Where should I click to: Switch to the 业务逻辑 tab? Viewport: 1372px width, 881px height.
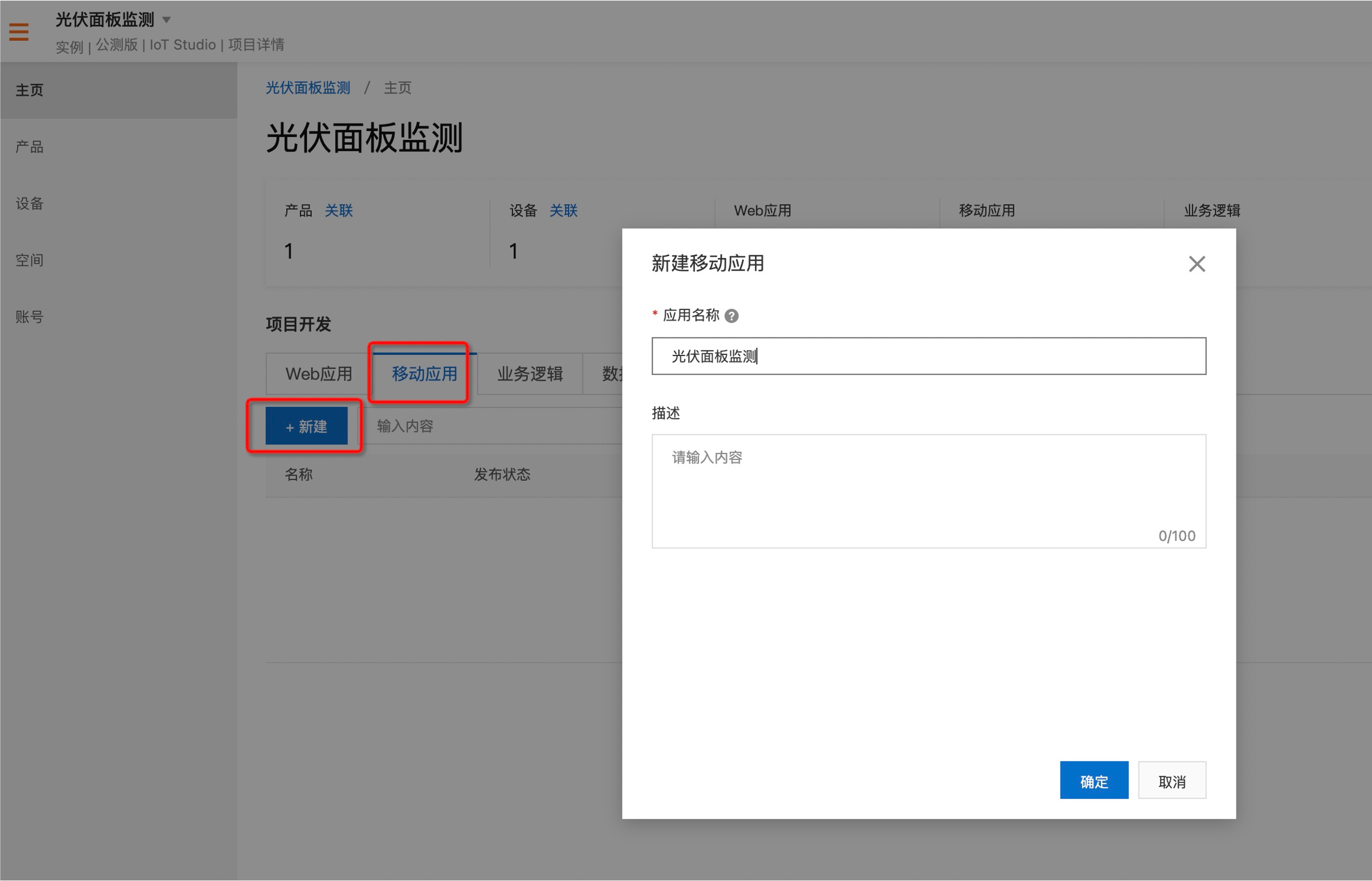click(x=530, y=374)
